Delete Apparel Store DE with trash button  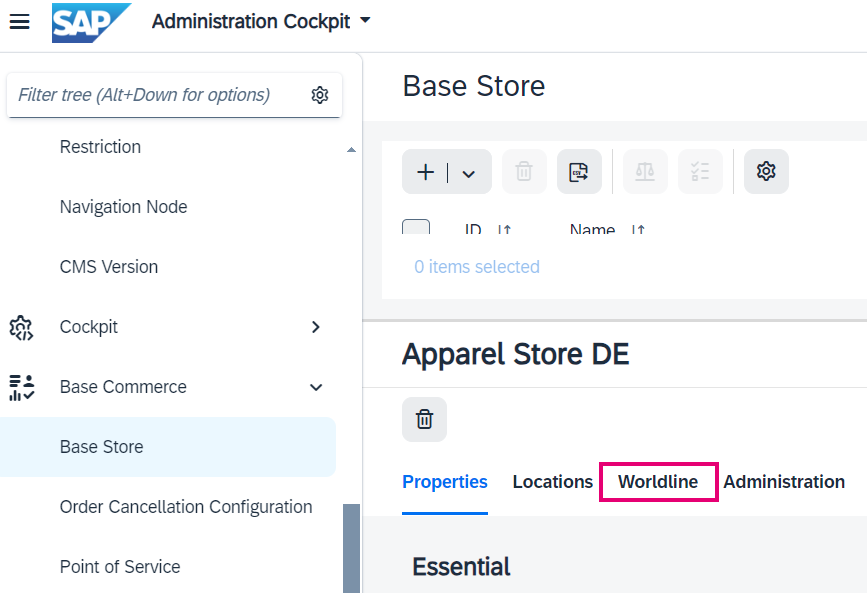coord(424,419)
